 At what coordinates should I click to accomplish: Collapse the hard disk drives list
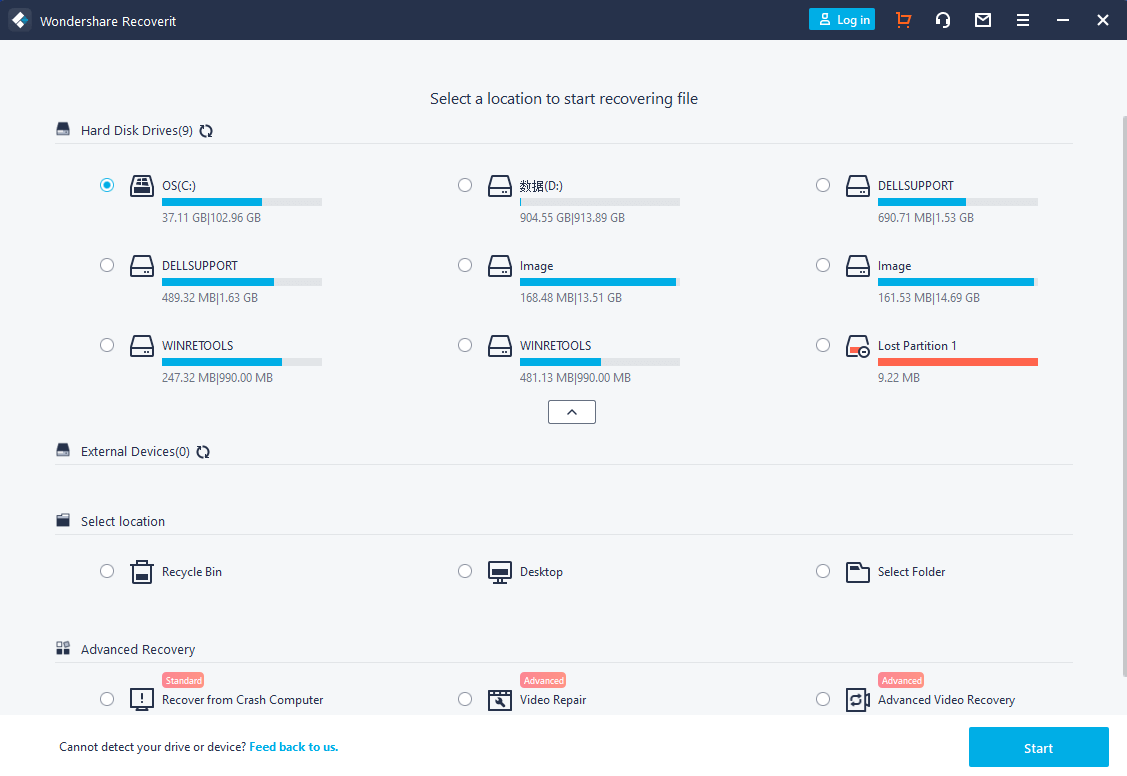coord(572,412)
